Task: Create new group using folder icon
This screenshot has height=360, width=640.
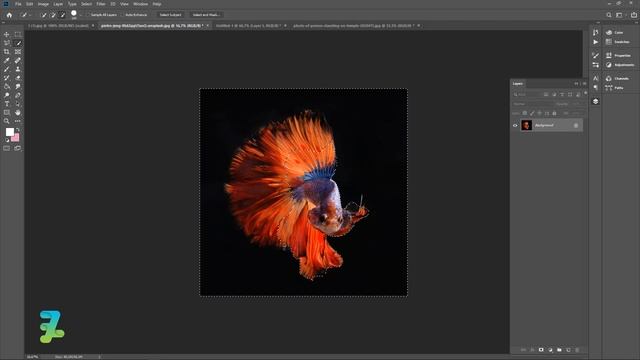Action: pos(559,350)
